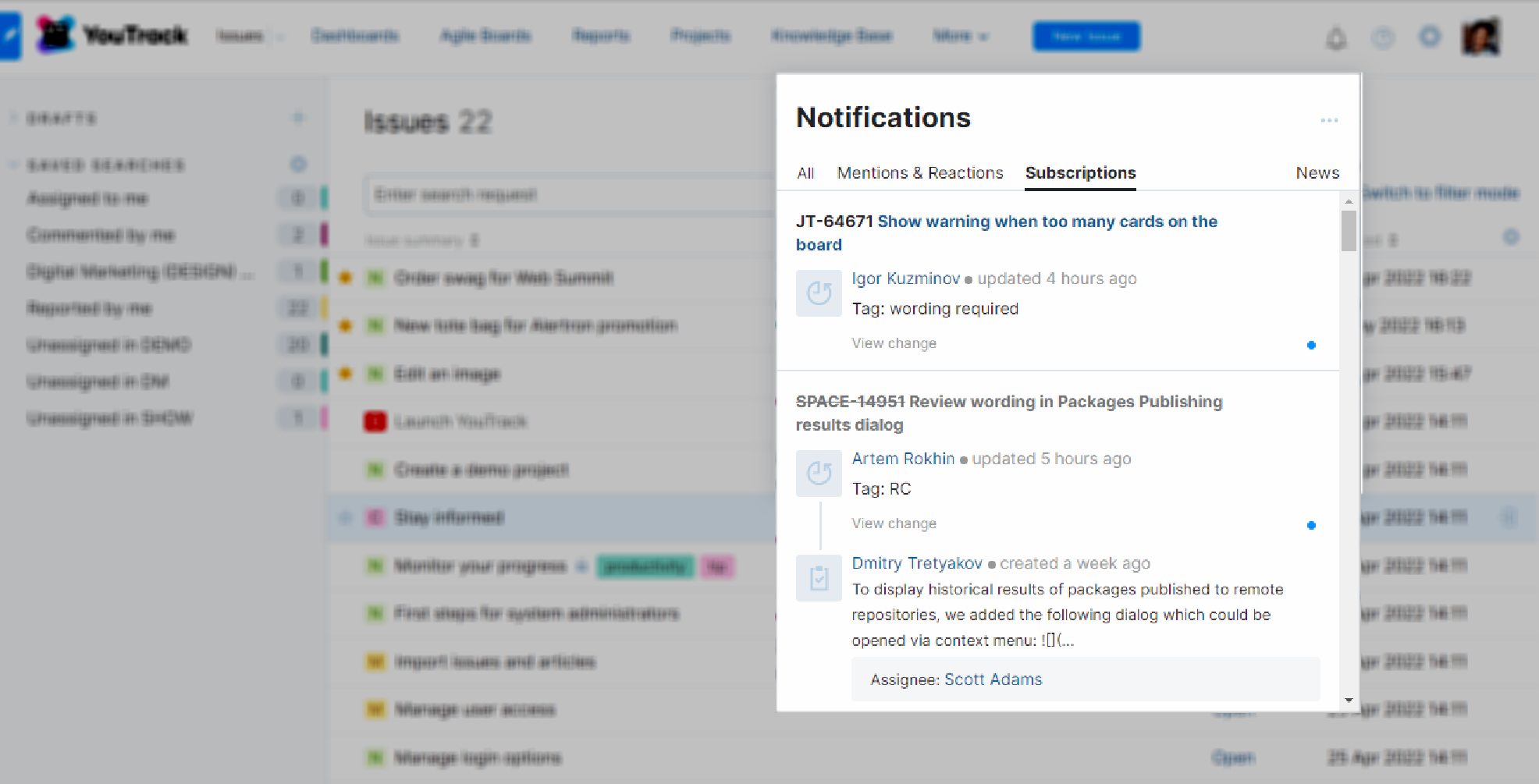Screen dimensions: 1539x784
Task: Open the notifications panel more options (...) menu
Action: [1330, 120]
